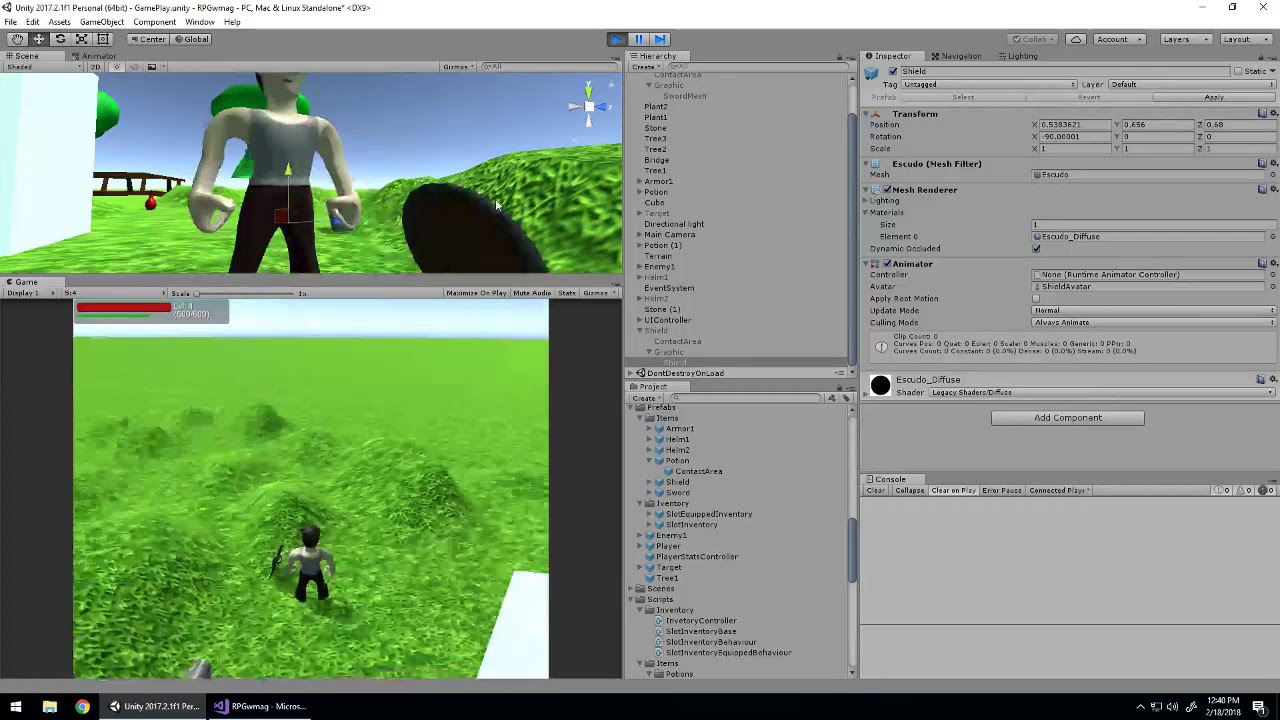Click the Shield prefab in Project panel
This screenshot has height=720, width=1280.
678,482
